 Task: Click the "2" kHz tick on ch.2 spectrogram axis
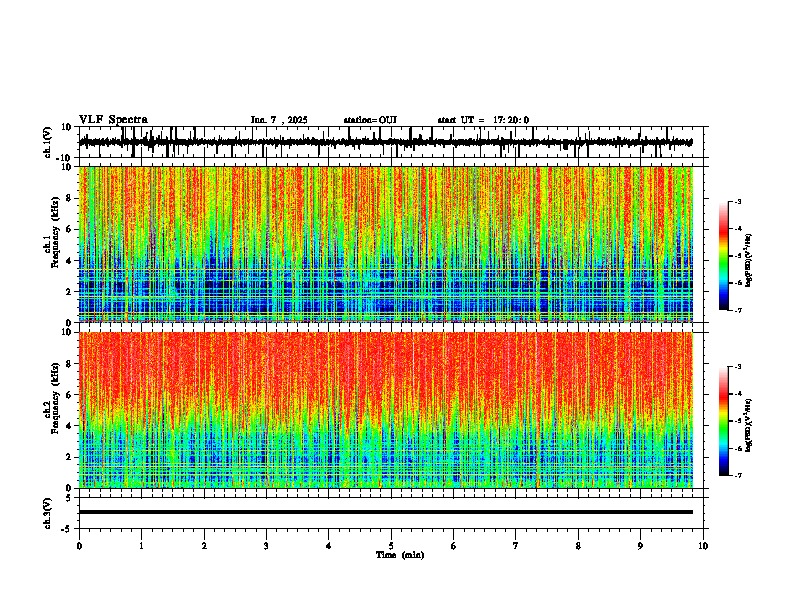click(70, 457)
